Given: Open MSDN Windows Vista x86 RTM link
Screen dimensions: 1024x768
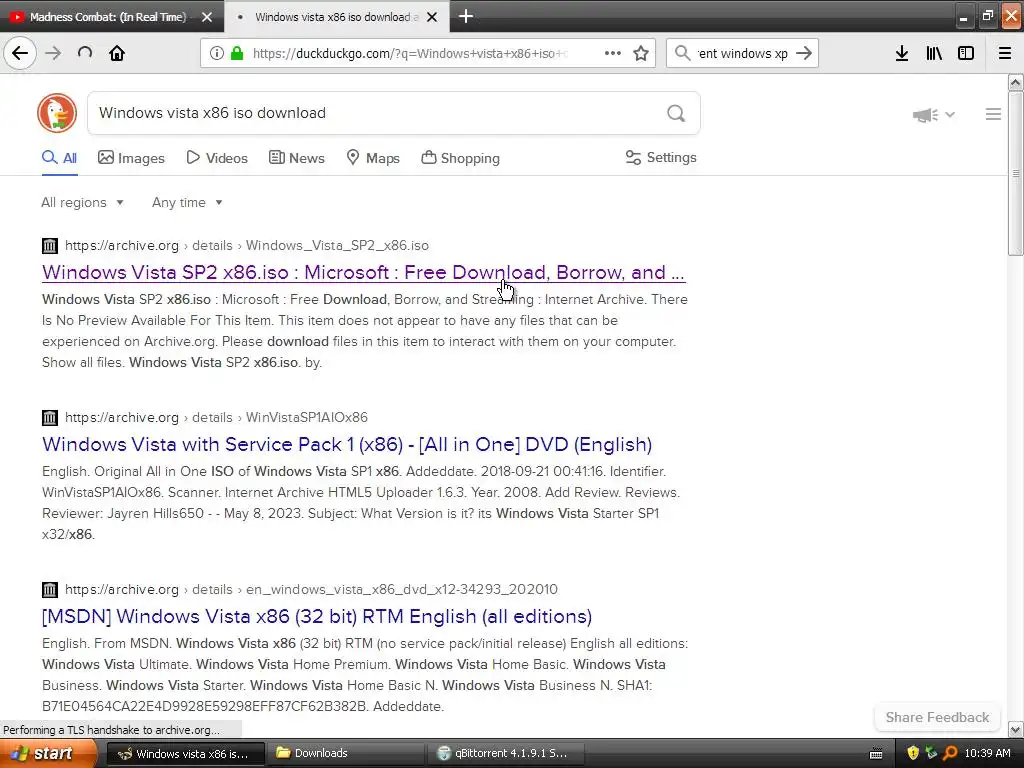Looking at the screenshot, I should click(317, 616).
